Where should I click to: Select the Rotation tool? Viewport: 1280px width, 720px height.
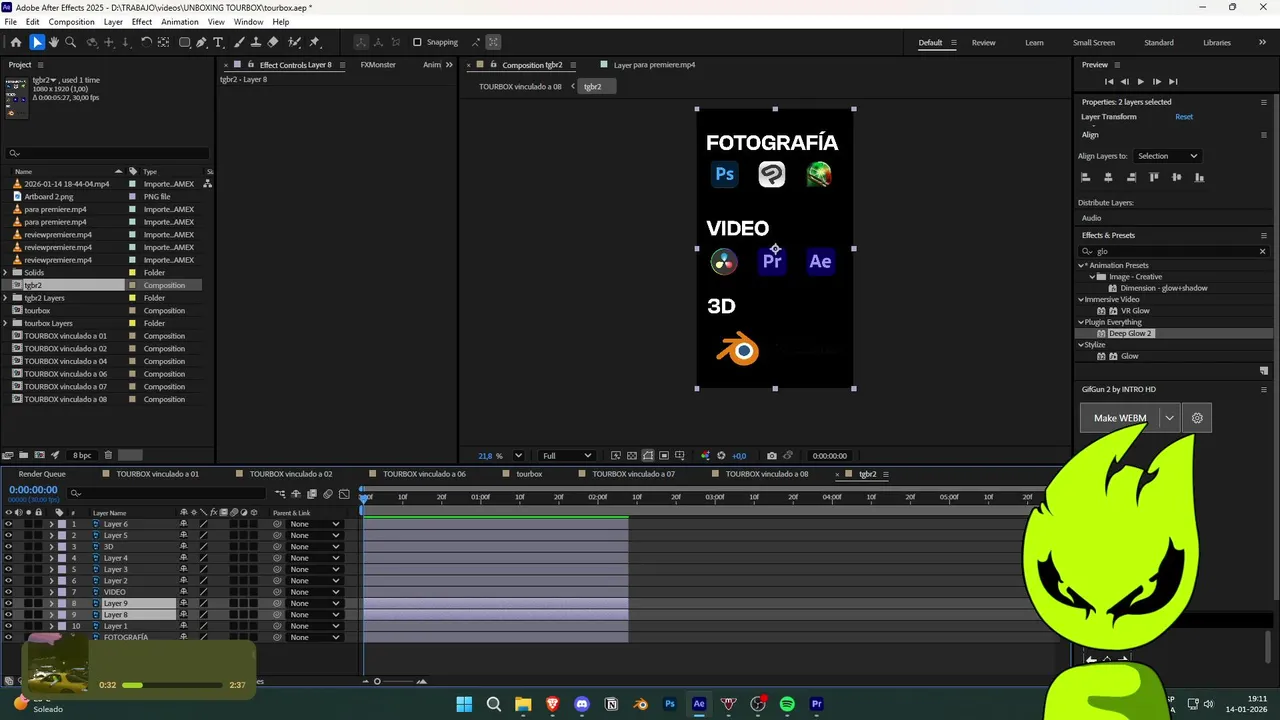146,42
